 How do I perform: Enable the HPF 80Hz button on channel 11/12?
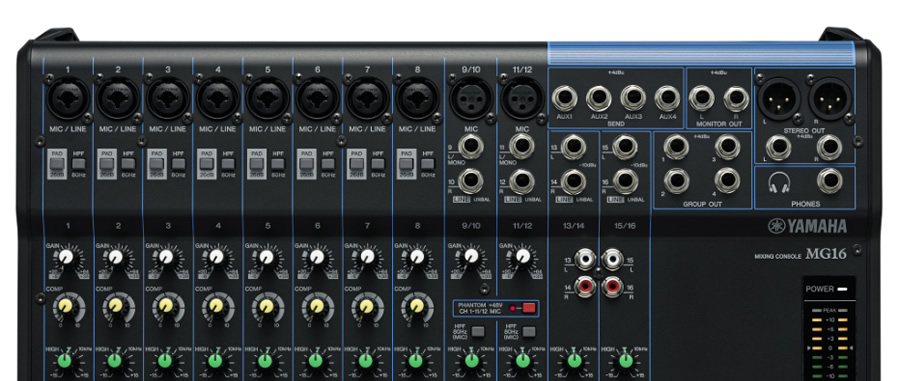tap(529, 332)
